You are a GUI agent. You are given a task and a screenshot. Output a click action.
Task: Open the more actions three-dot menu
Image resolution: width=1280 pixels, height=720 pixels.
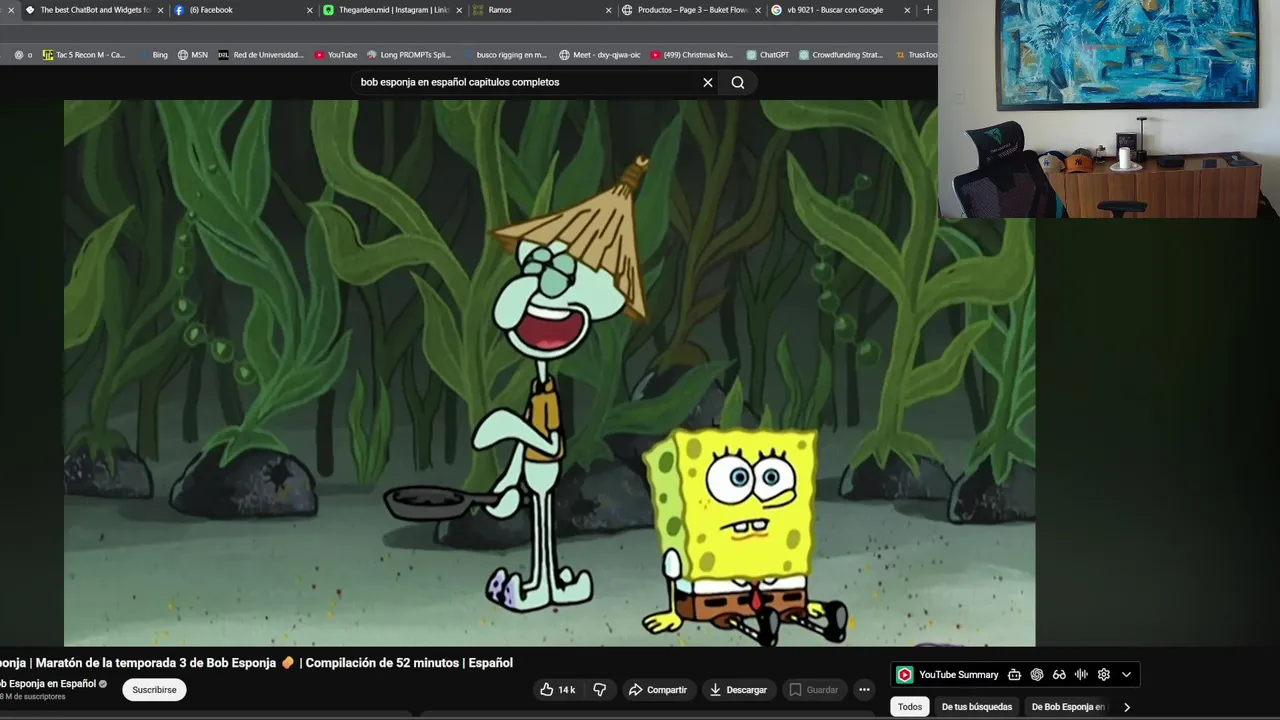pyautogui.click(x=864, y=690)
